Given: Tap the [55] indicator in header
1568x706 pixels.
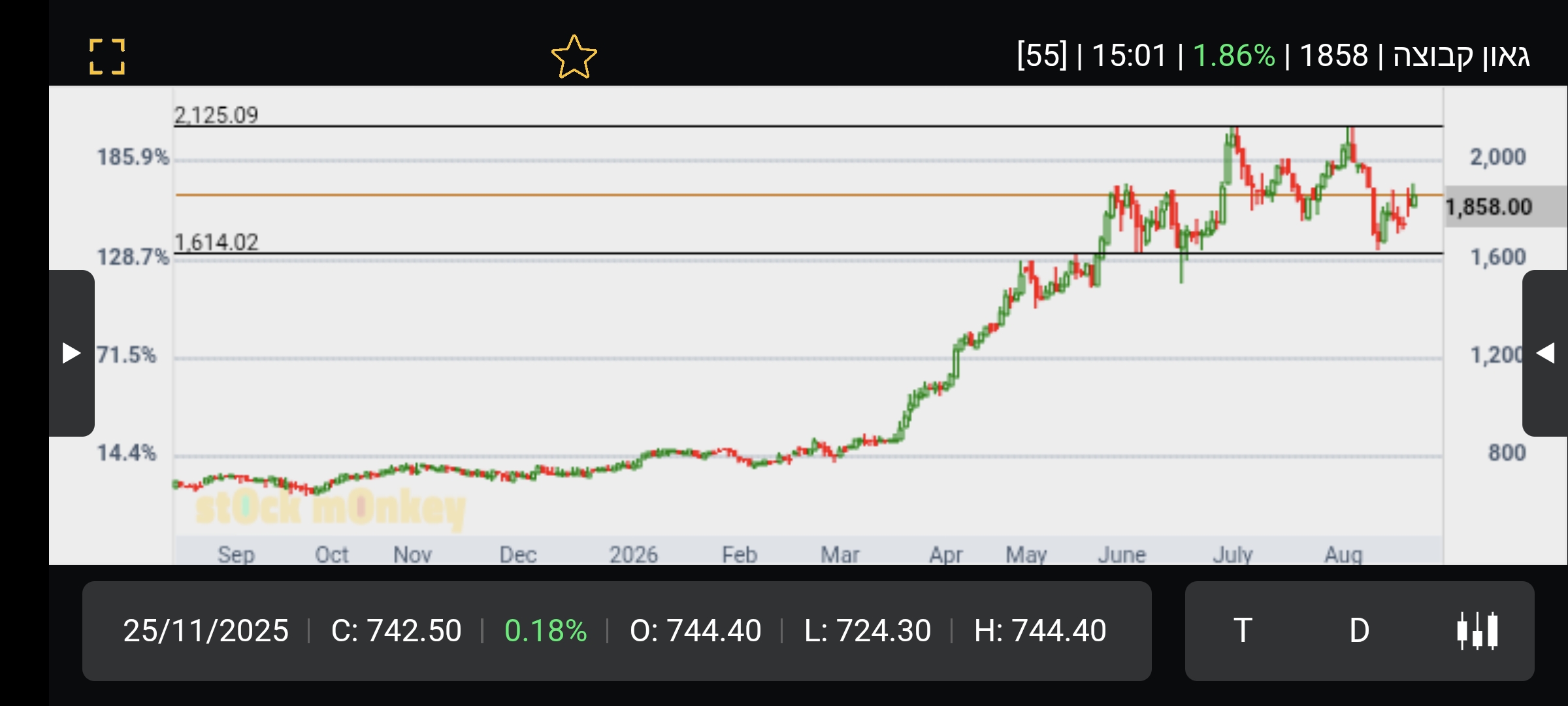Looking at the screenshot, I should pos(1042,56).
